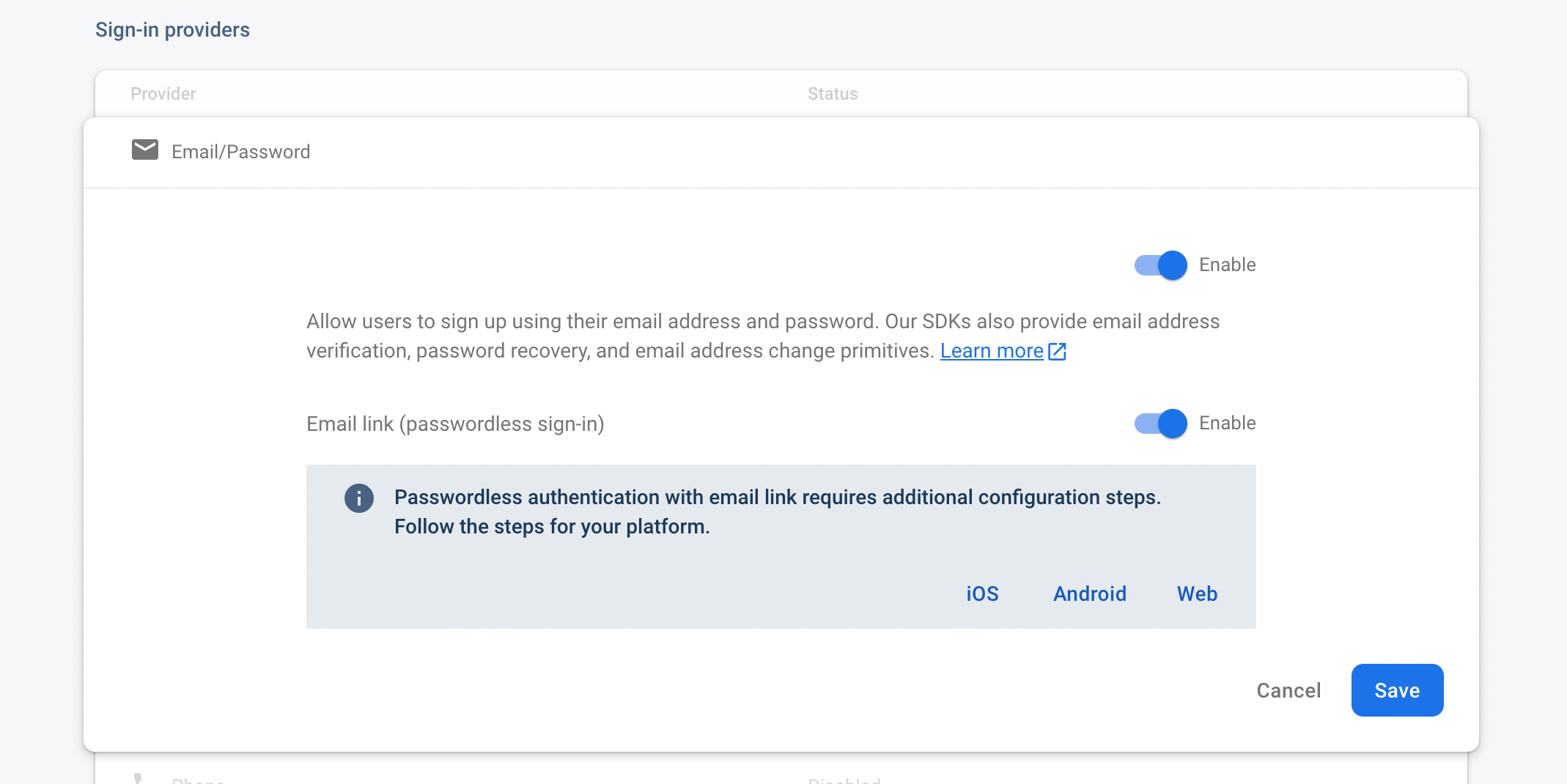Click the Email/Password envelope icon
The image size is (1567, 784).
144,149
